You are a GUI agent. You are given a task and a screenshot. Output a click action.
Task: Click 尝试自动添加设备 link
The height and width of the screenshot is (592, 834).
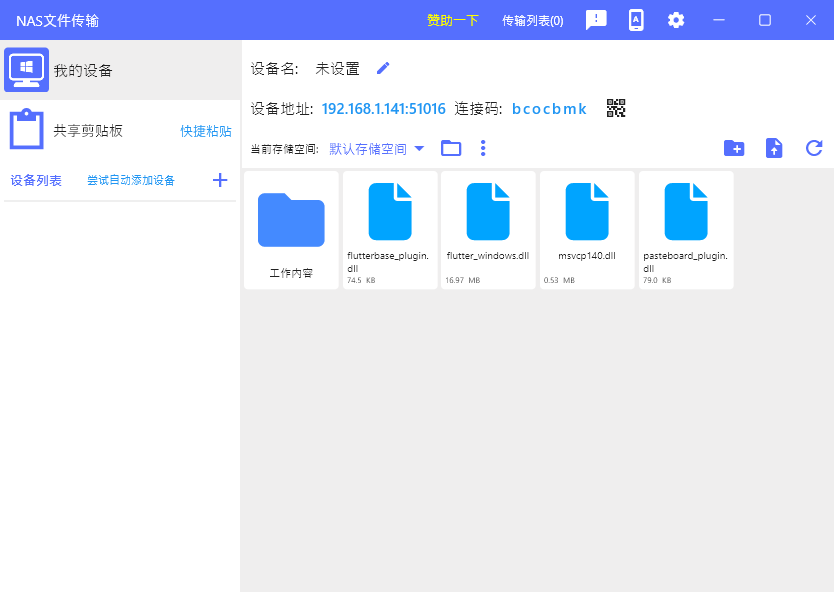[131, 180]
